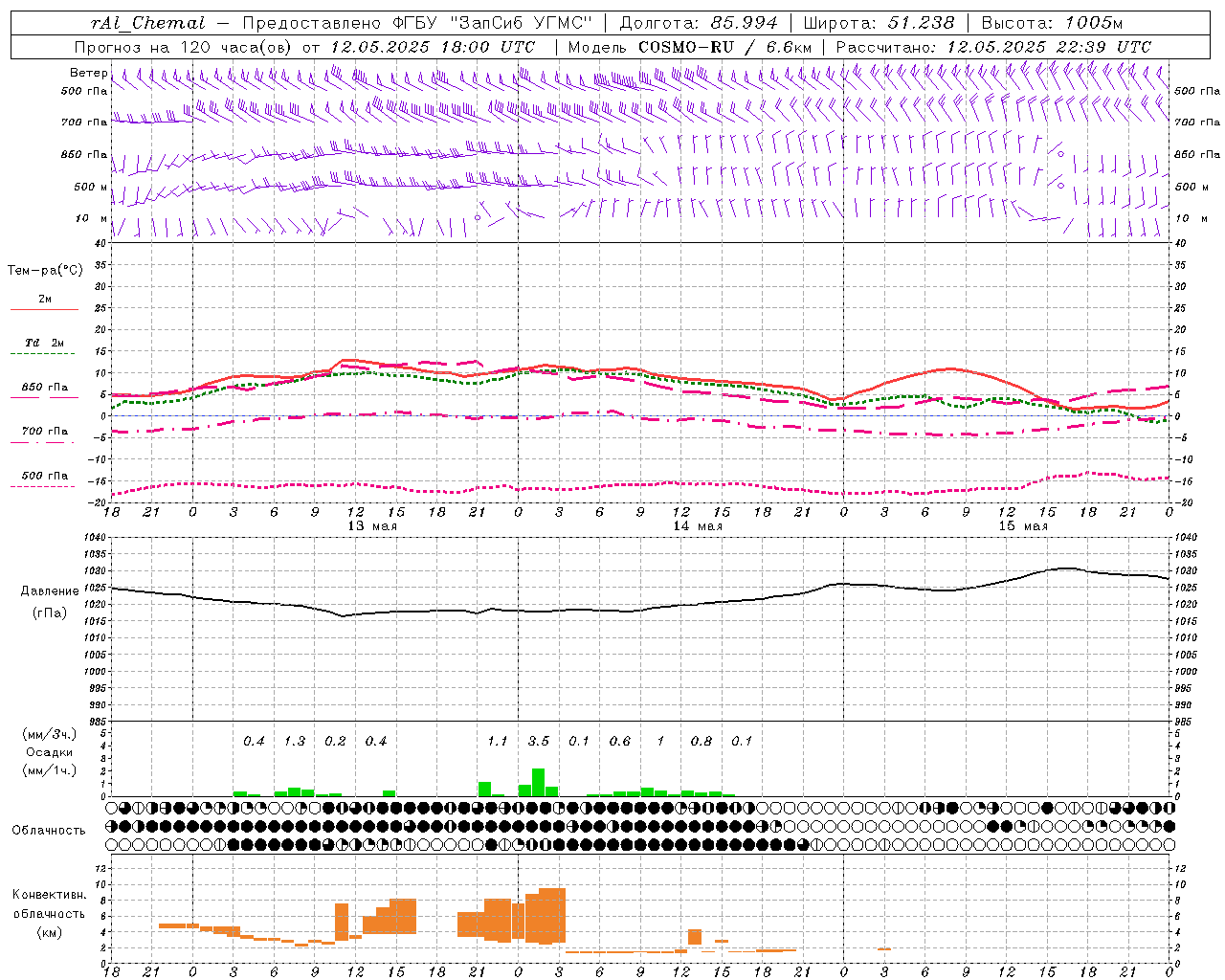Click the Широта: 51.238 value
The image size is (1225, 980).
tap(879, 23)
